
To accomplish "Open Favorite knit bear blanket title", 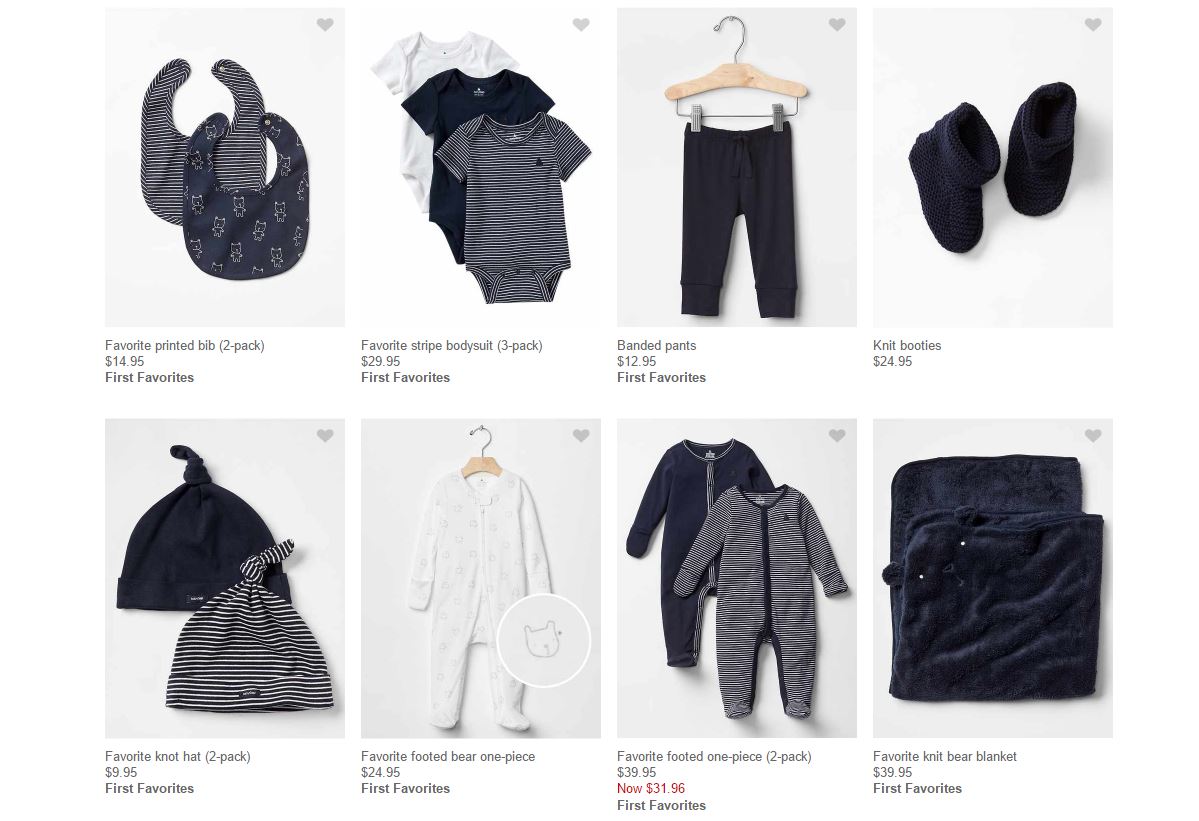I will 944,757.
